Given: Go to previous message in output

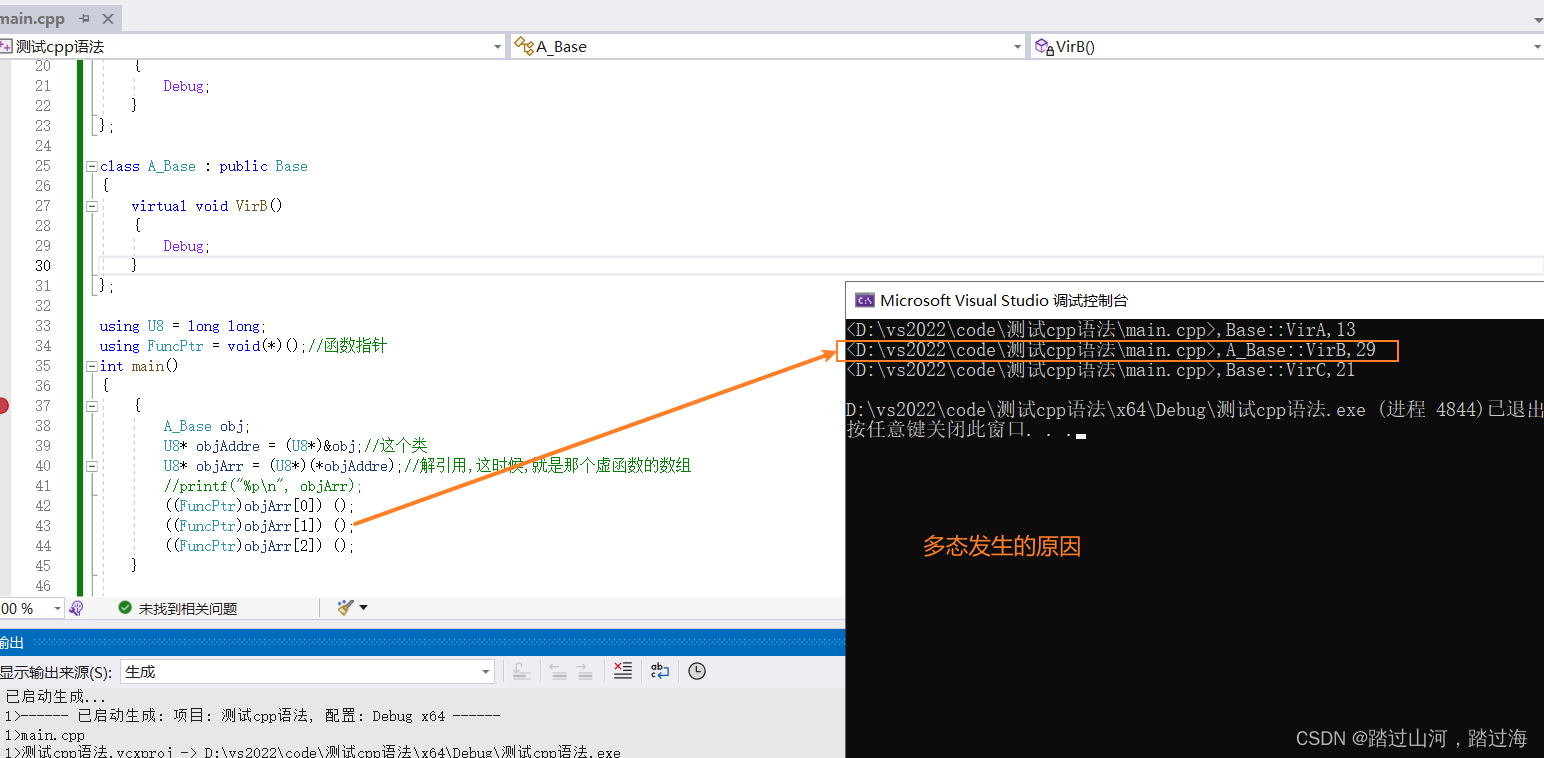Looking at the screenshot, I should point(559,671).
